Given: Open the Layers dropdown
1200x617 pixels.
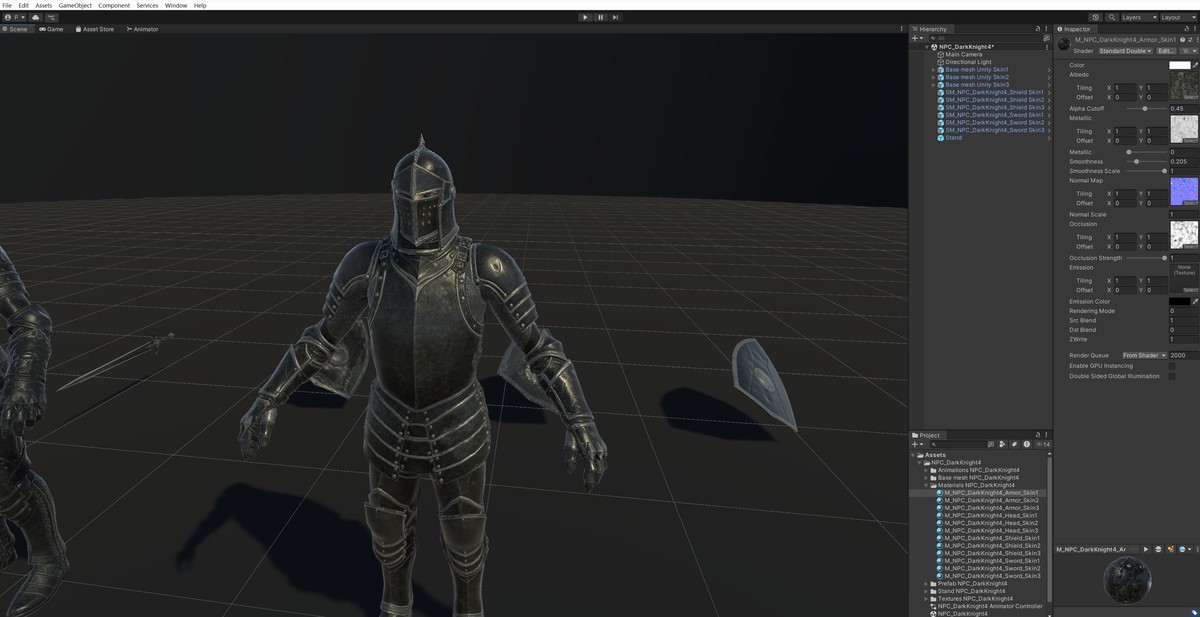Looking at the screenshot, I should click(1139, 17).
